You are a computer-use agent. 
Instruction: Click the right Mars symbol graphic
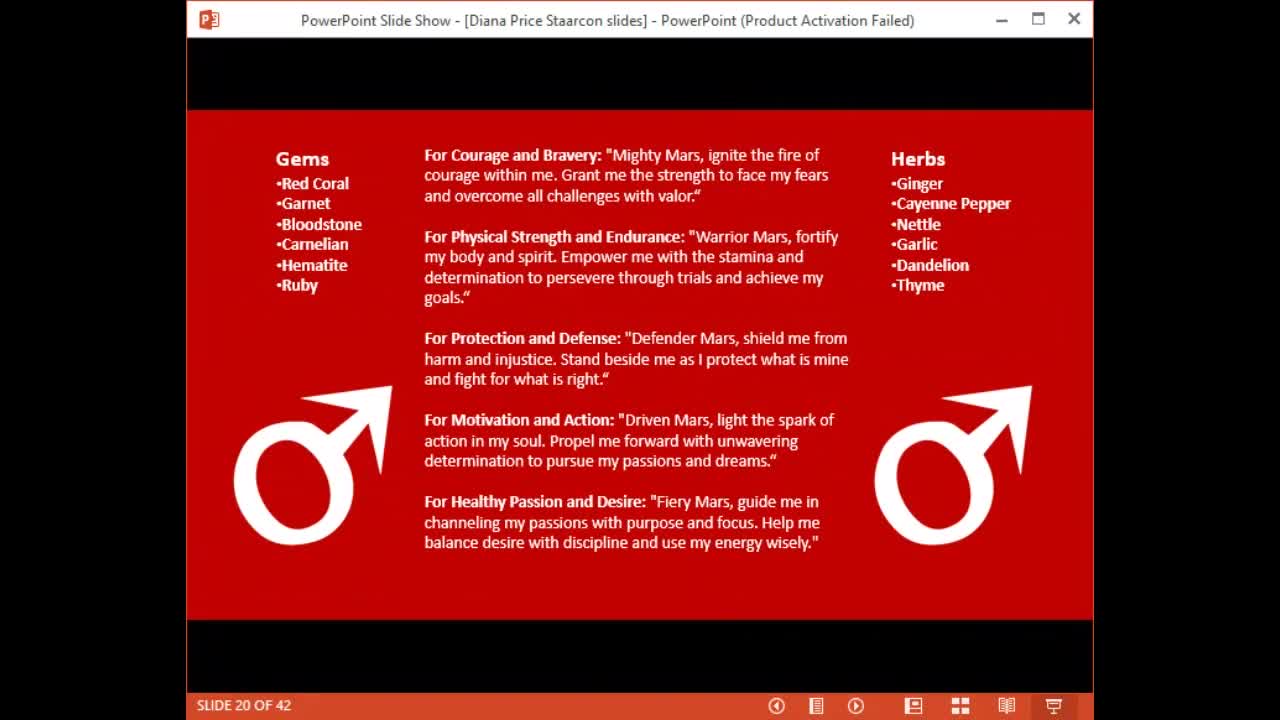953,465
